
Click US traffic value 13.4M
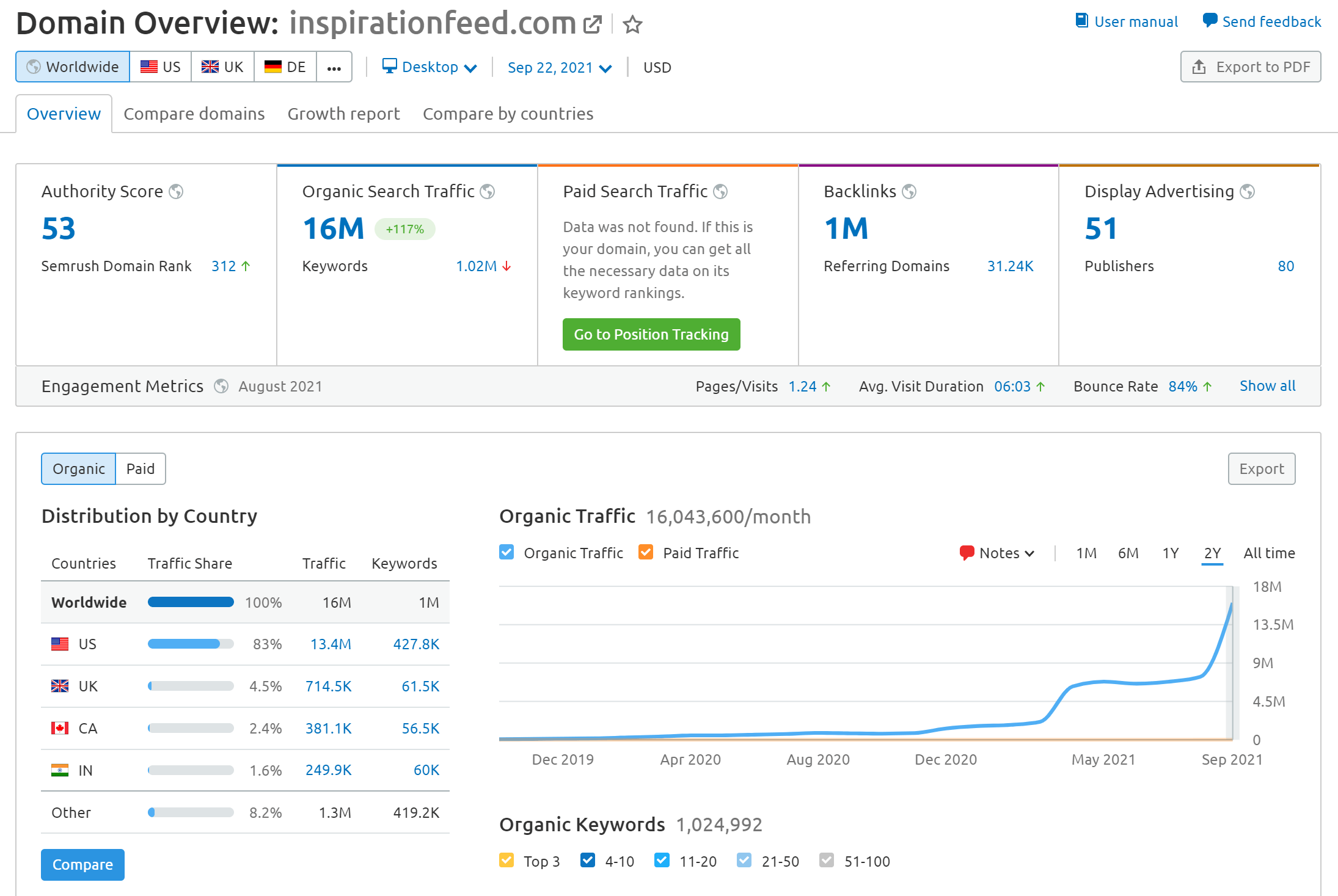(x=331, y=644)
